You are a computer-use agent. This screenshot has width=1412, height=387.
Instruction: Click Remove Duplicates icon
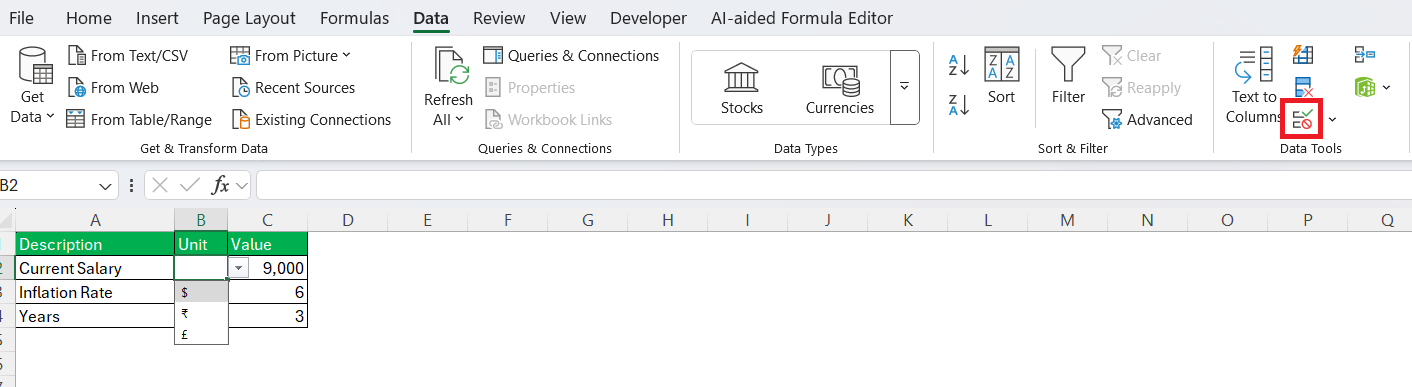(x=1303, y=87)
